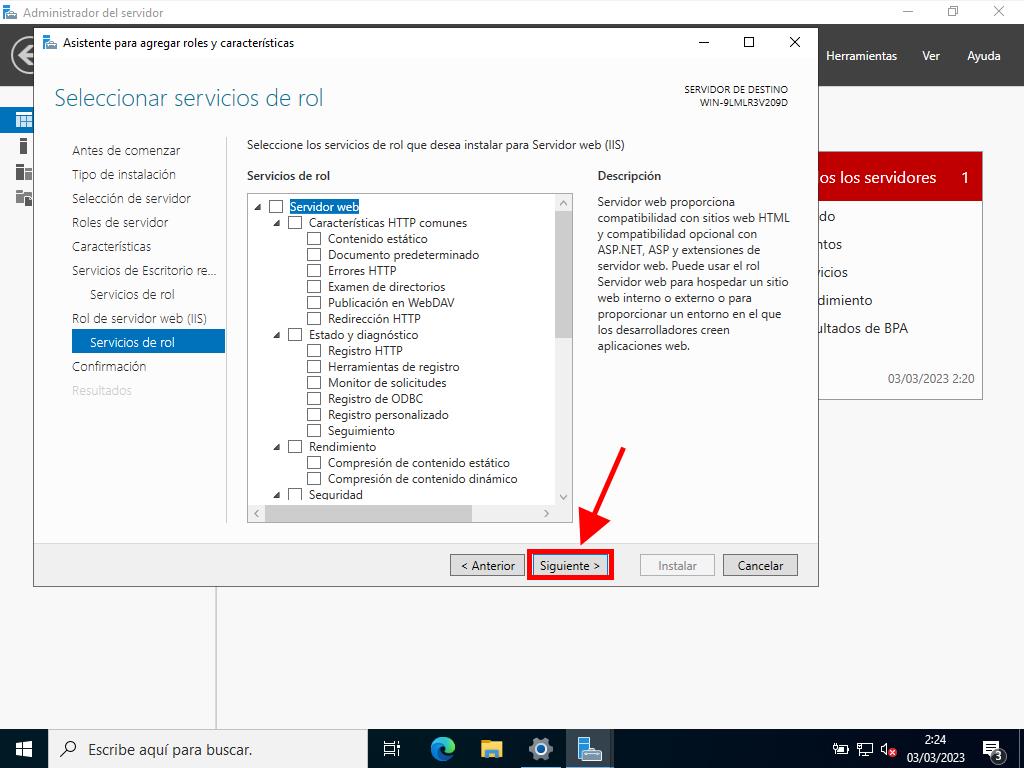Collapse the Estado y diagnóstico group
1024x768 pixels.
[x=278, y=335]
